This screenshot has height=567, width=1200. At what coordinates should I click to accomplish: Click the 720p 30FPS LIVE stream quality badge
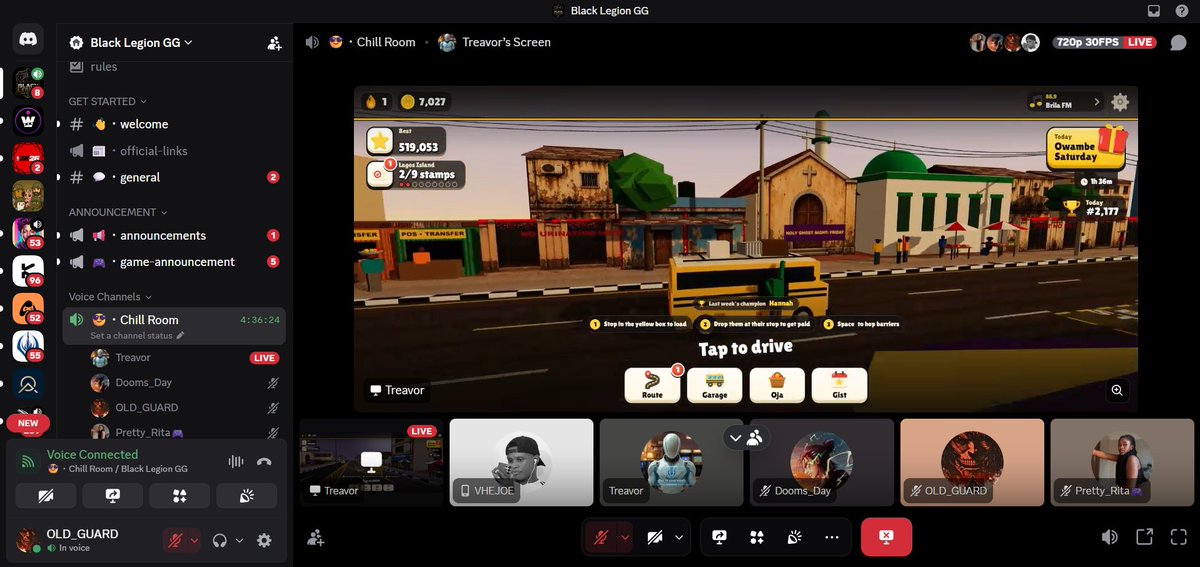(1104, 43)
